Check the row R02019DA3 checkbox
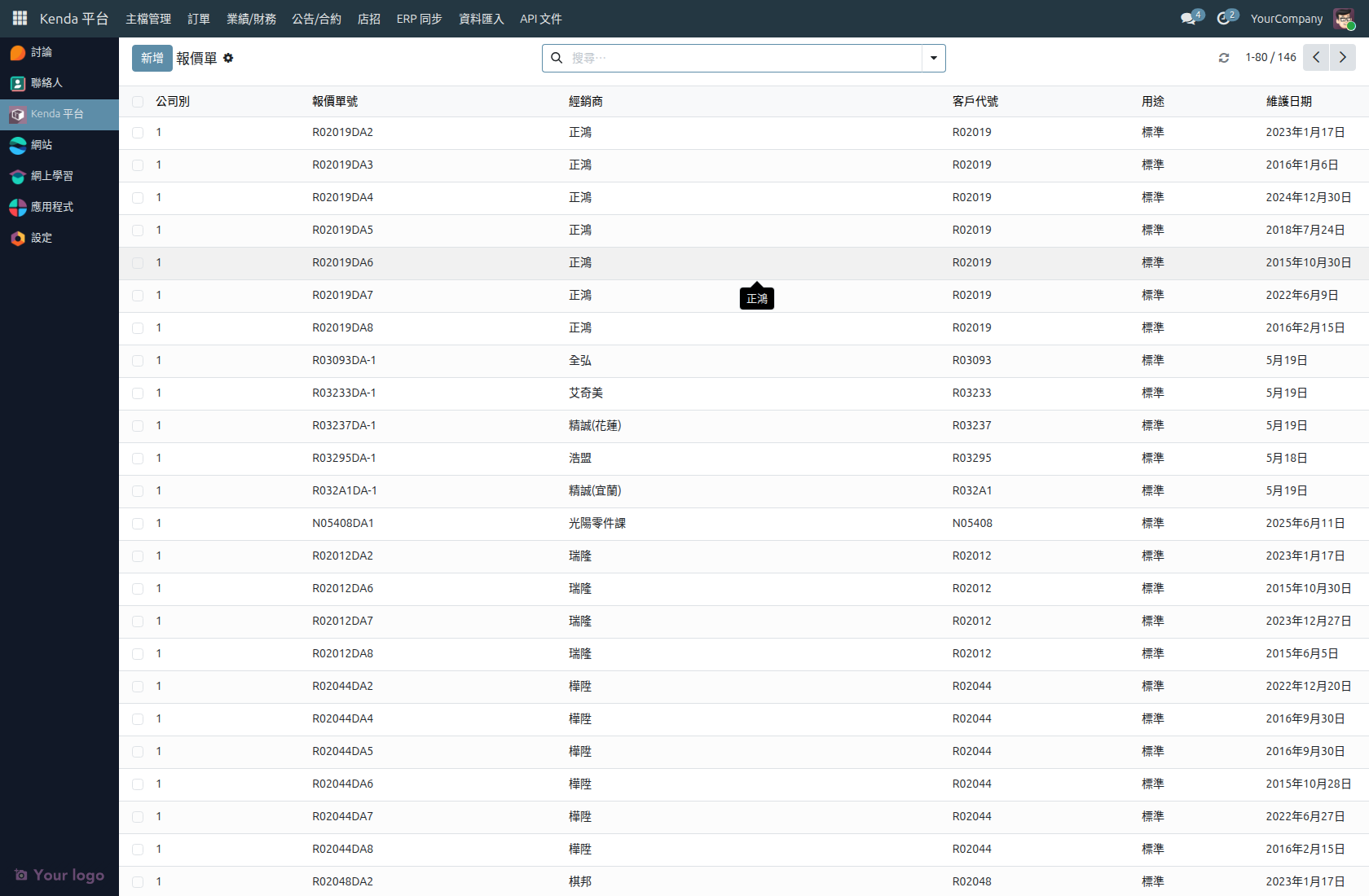The image size is (1369, 896). click(x=138, y=165)
